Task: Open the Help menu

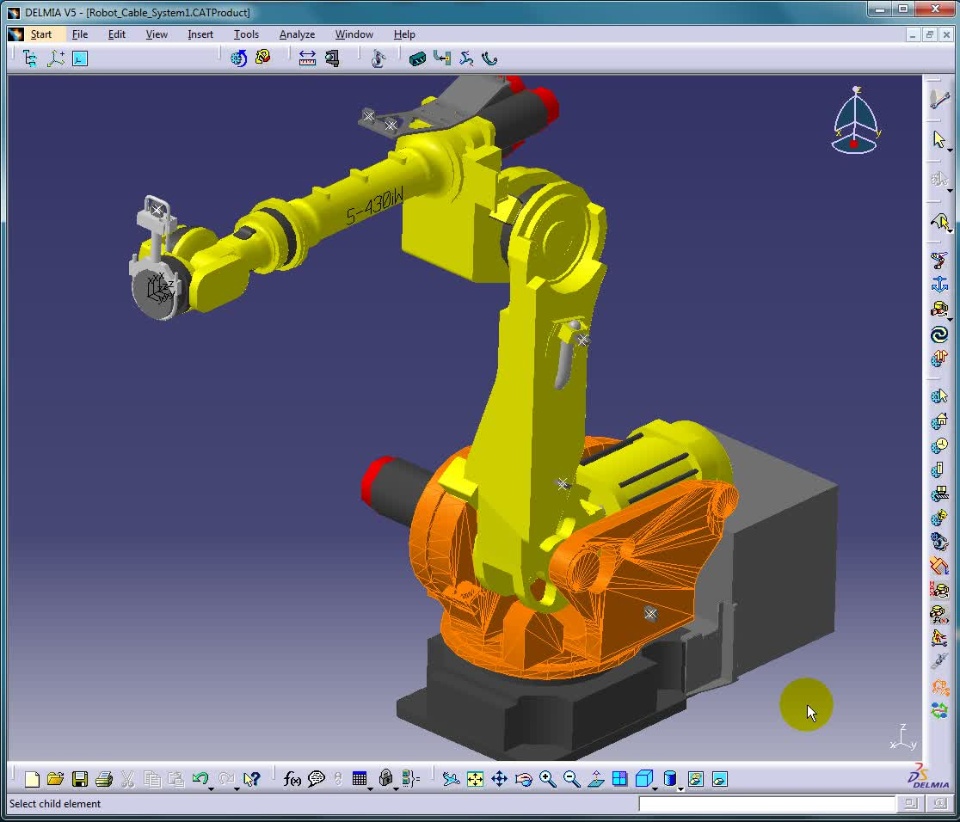Action: click(x=404, y=34)
